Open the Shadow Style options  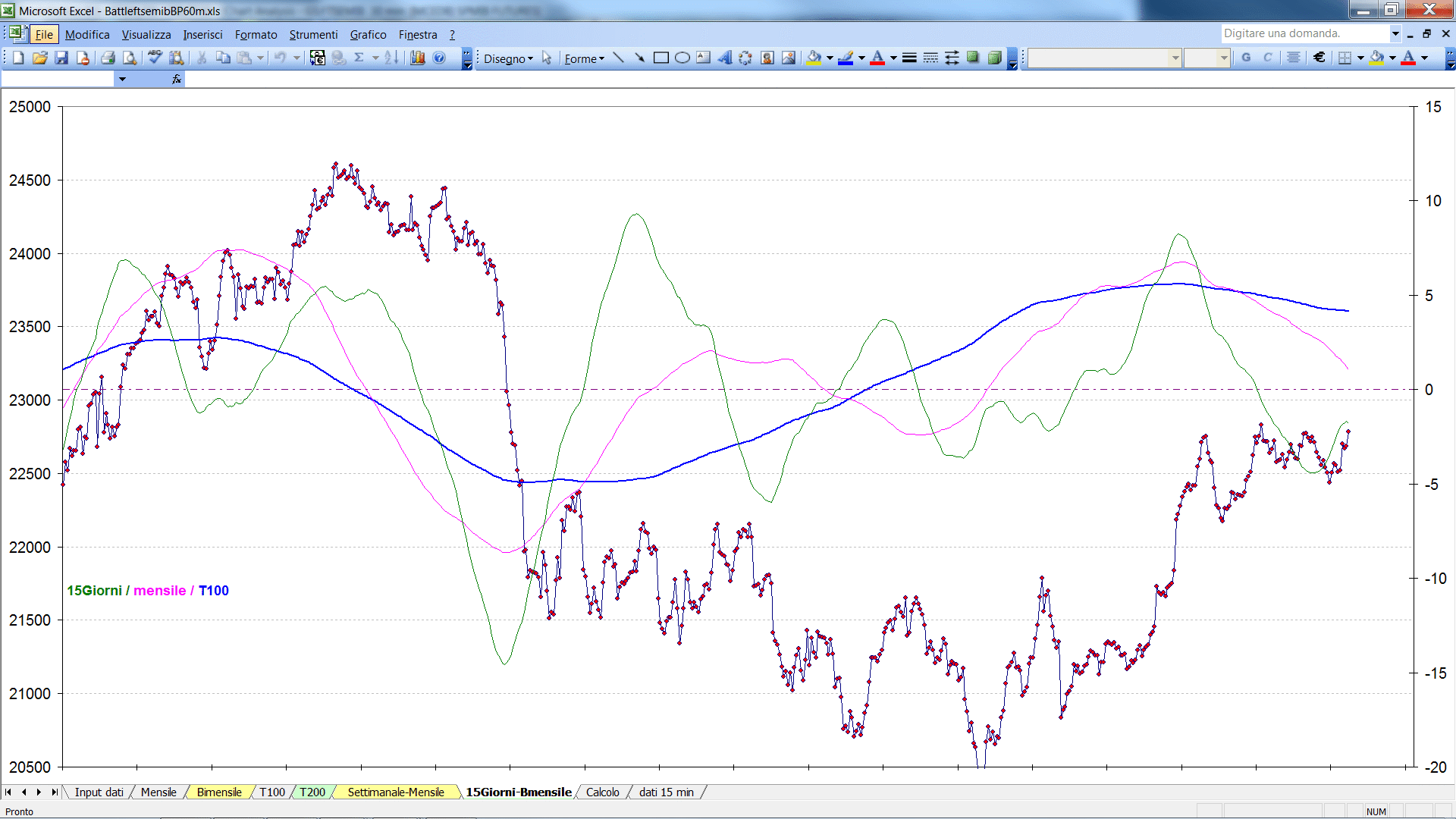coord(973,58)
